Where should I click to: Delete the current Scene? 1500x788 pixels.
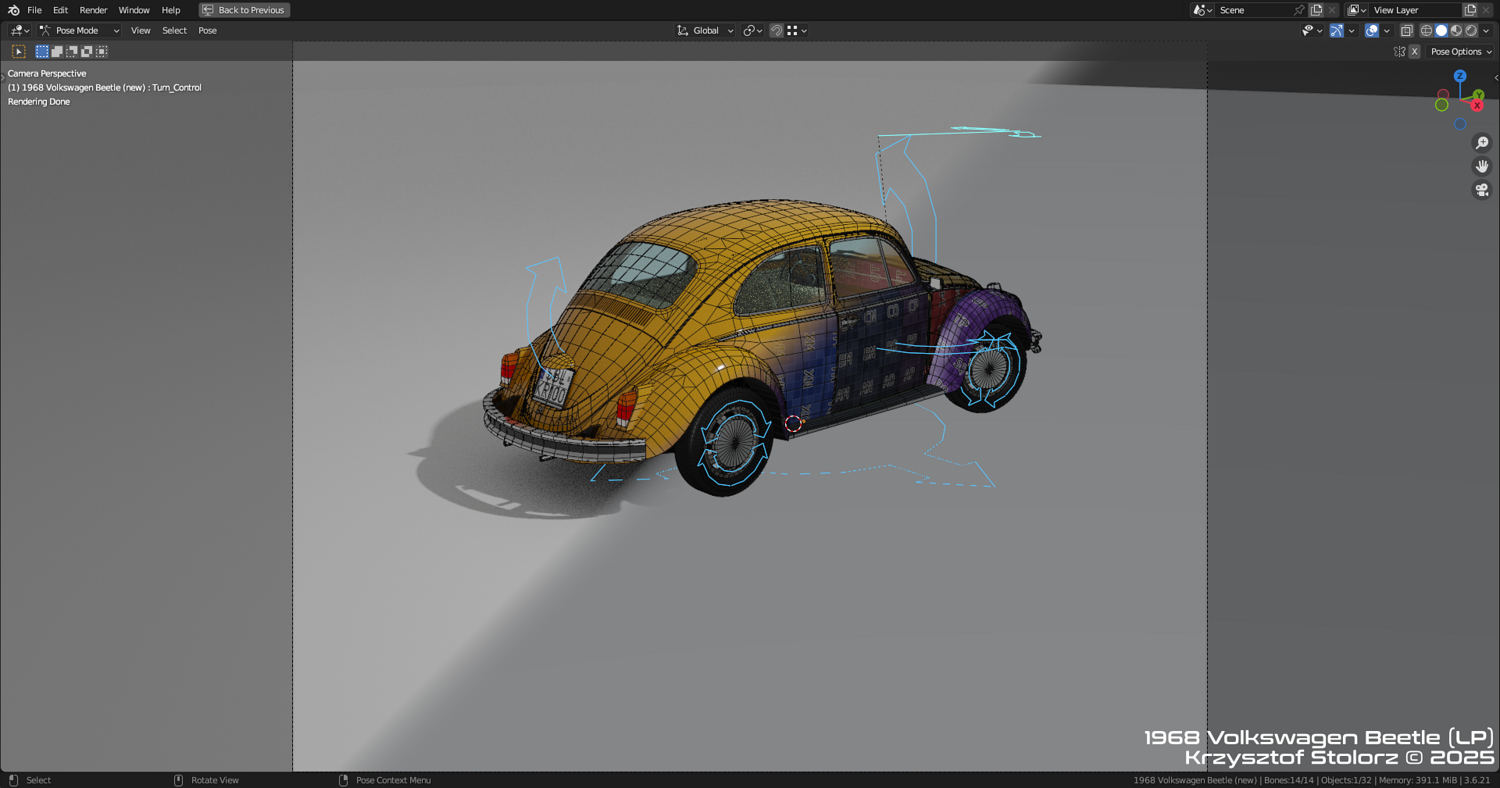pyautogui.click(x=1332, y=10)
